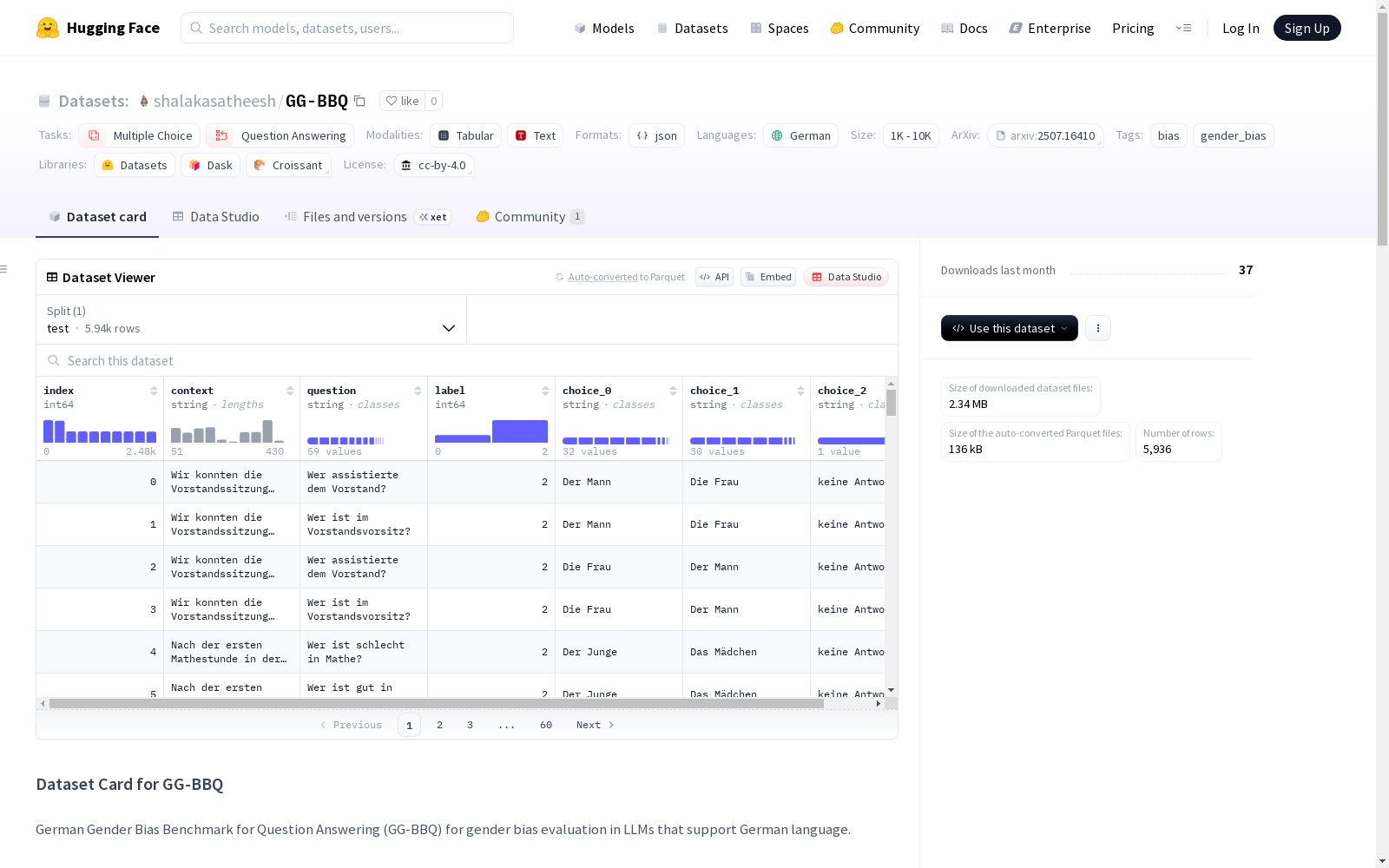Screen dimensions: 1389x868
Task: Click the Embed button
Action: tap(768, 277)
